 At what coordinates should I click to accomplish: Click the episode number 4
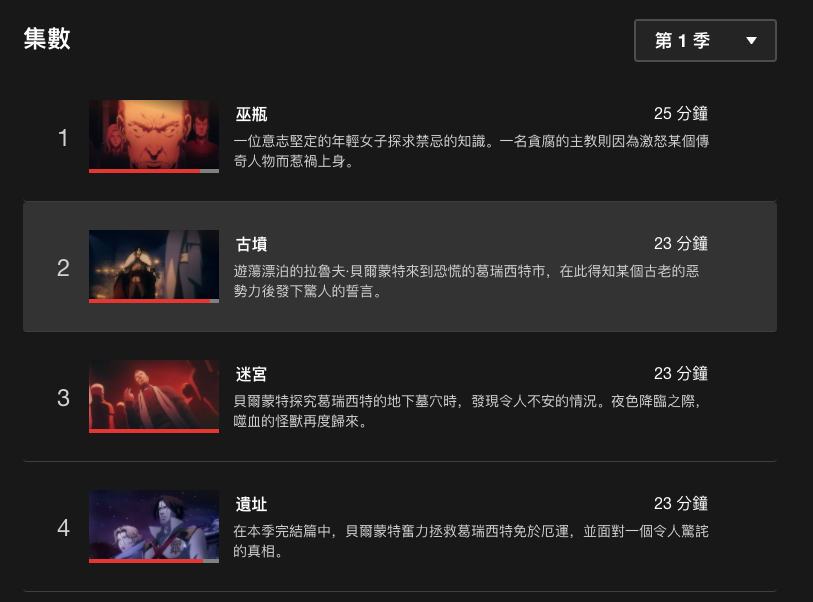pos(63,528)
